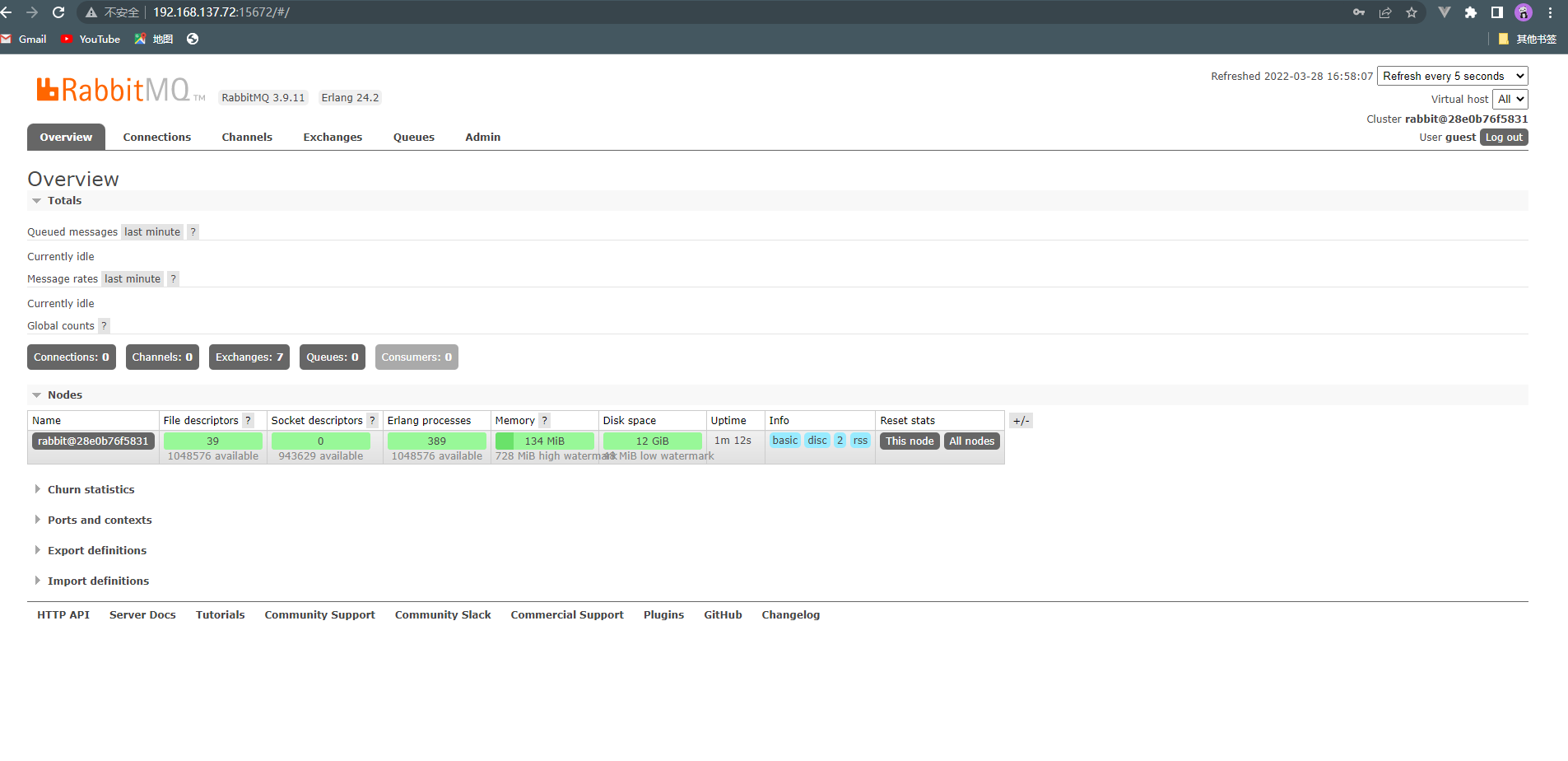Viewport: 1568px width, 761px height.
Task: Switch to the Connections tab
Action: coord(157,138)
